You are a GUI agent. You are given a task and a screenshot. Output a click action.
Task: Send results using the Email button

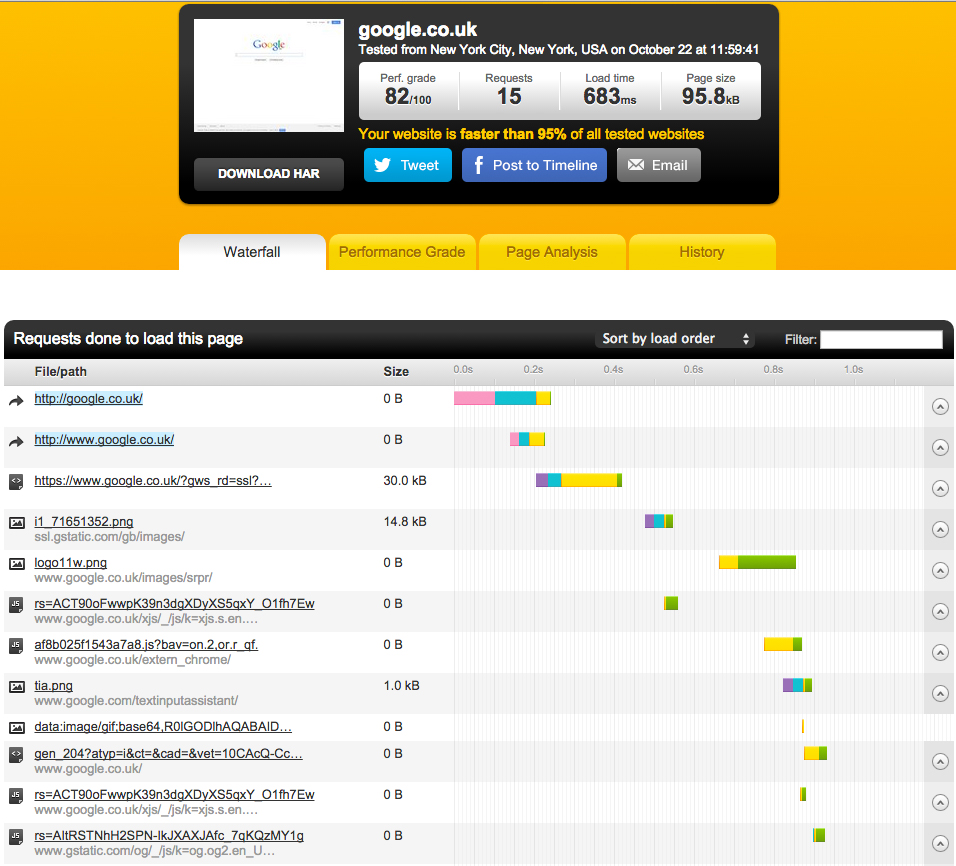tap(658, 165)
